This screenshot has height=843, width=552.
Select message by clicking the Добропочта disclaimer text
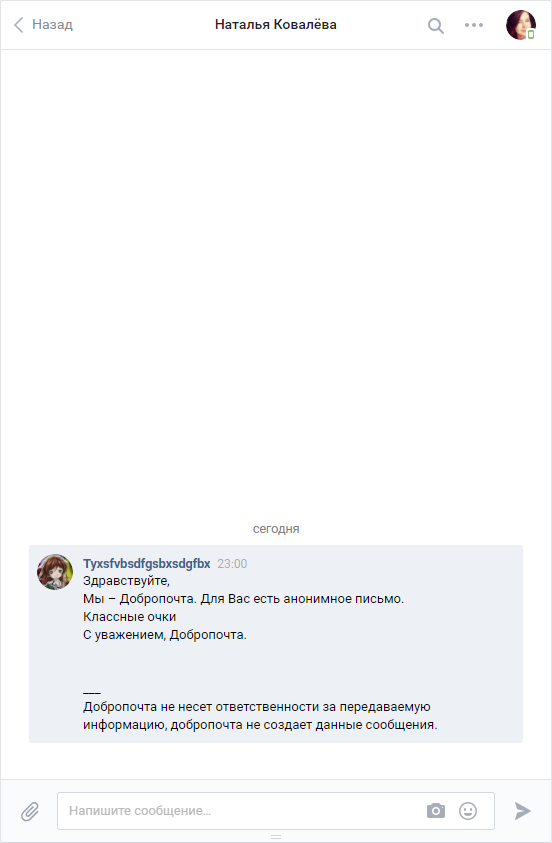pyautogui.click(x=260, y=716)
